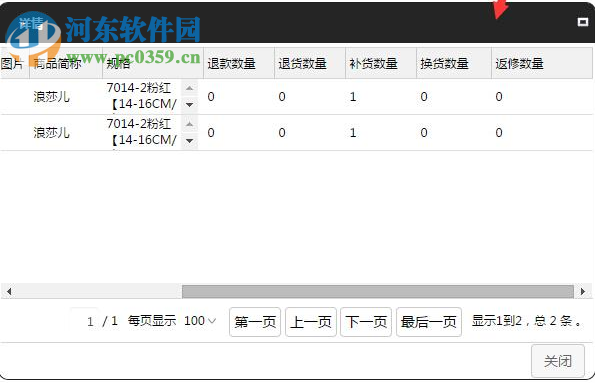Maximize the 详情 dialog window
595x383 pixels.
[x=582, y=22]
